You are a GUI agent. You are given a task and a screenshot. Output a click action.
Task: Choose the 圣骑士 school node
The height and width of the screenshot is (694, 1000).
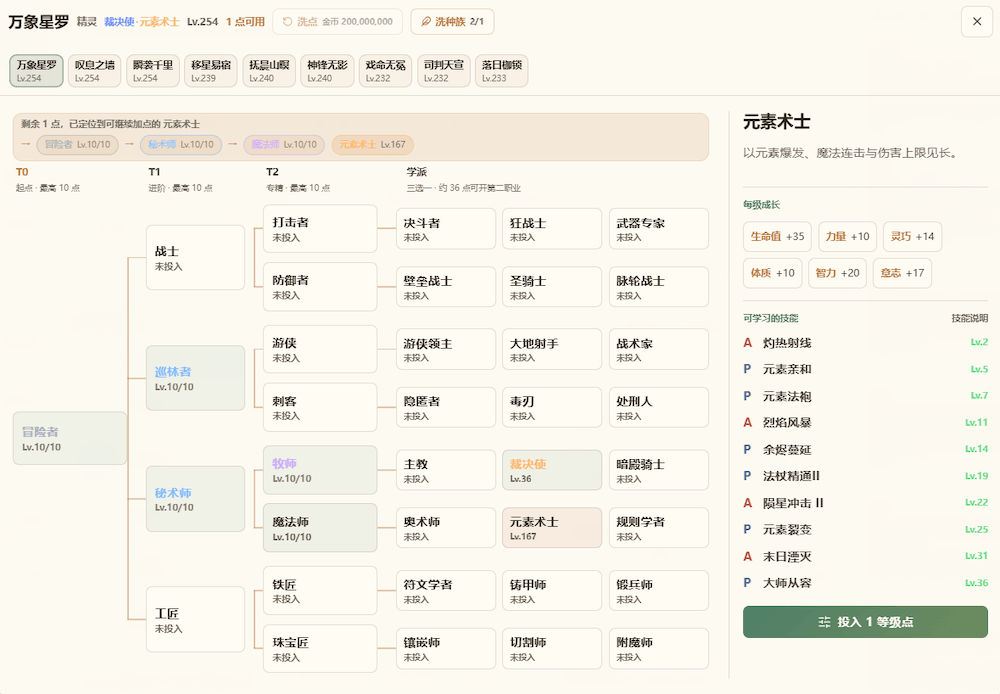coord(552,287)
